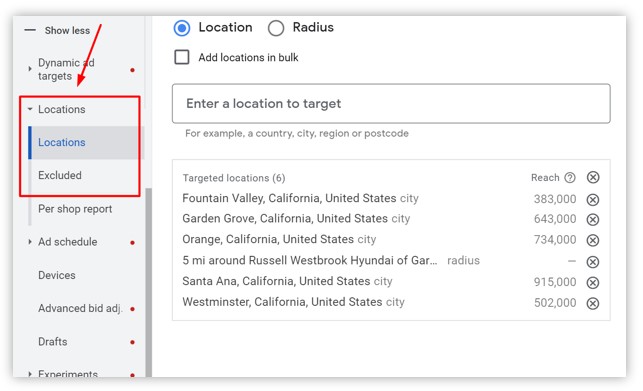The height and width of the screenshot is (391, 643).
Task: Click the Targeted locations (6) heading
Action: (234, 178)
